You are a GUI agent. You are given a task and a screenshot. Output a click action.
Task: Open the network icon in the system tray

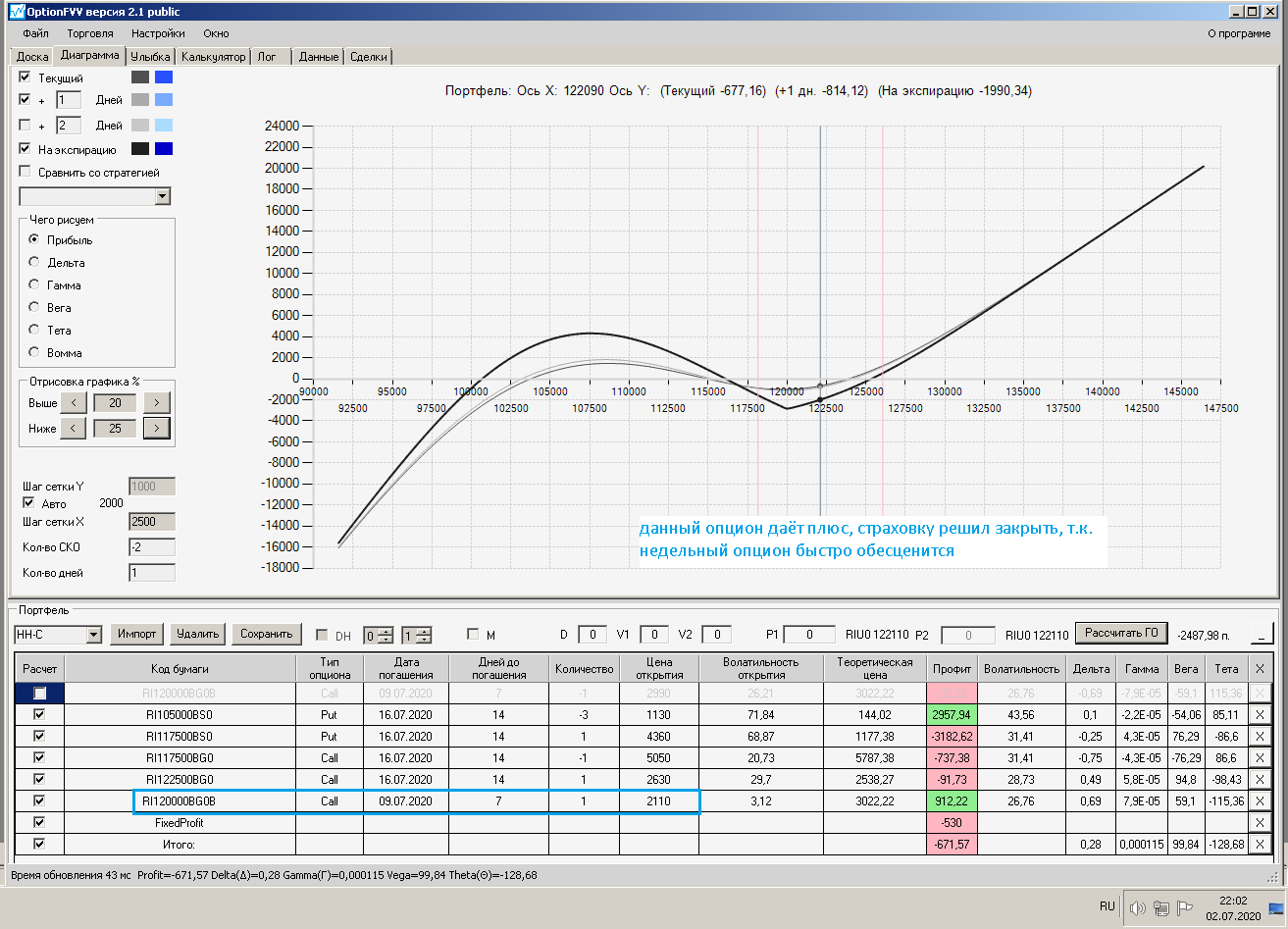point(1161,907)
